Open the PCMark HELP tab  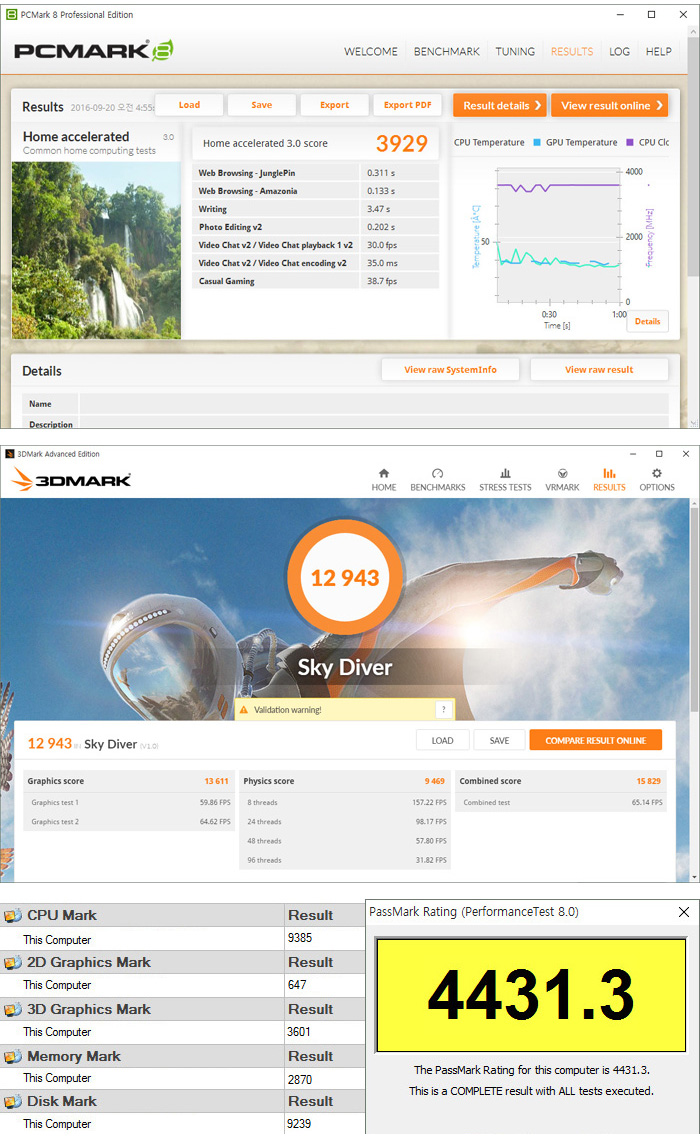[x=659, y=51]
